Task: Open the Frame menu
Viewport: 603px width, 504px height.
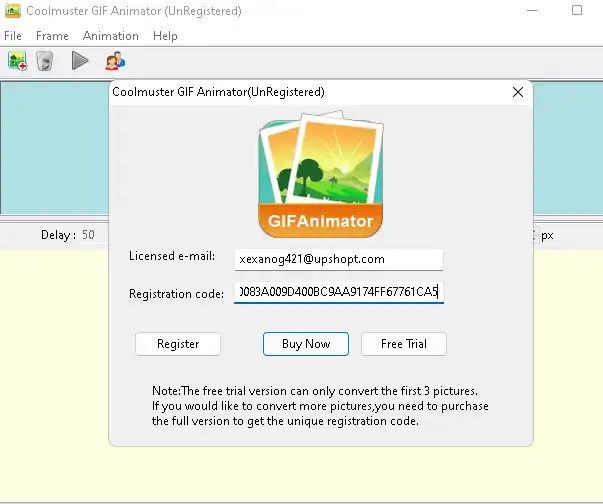Action: point(52,36)
